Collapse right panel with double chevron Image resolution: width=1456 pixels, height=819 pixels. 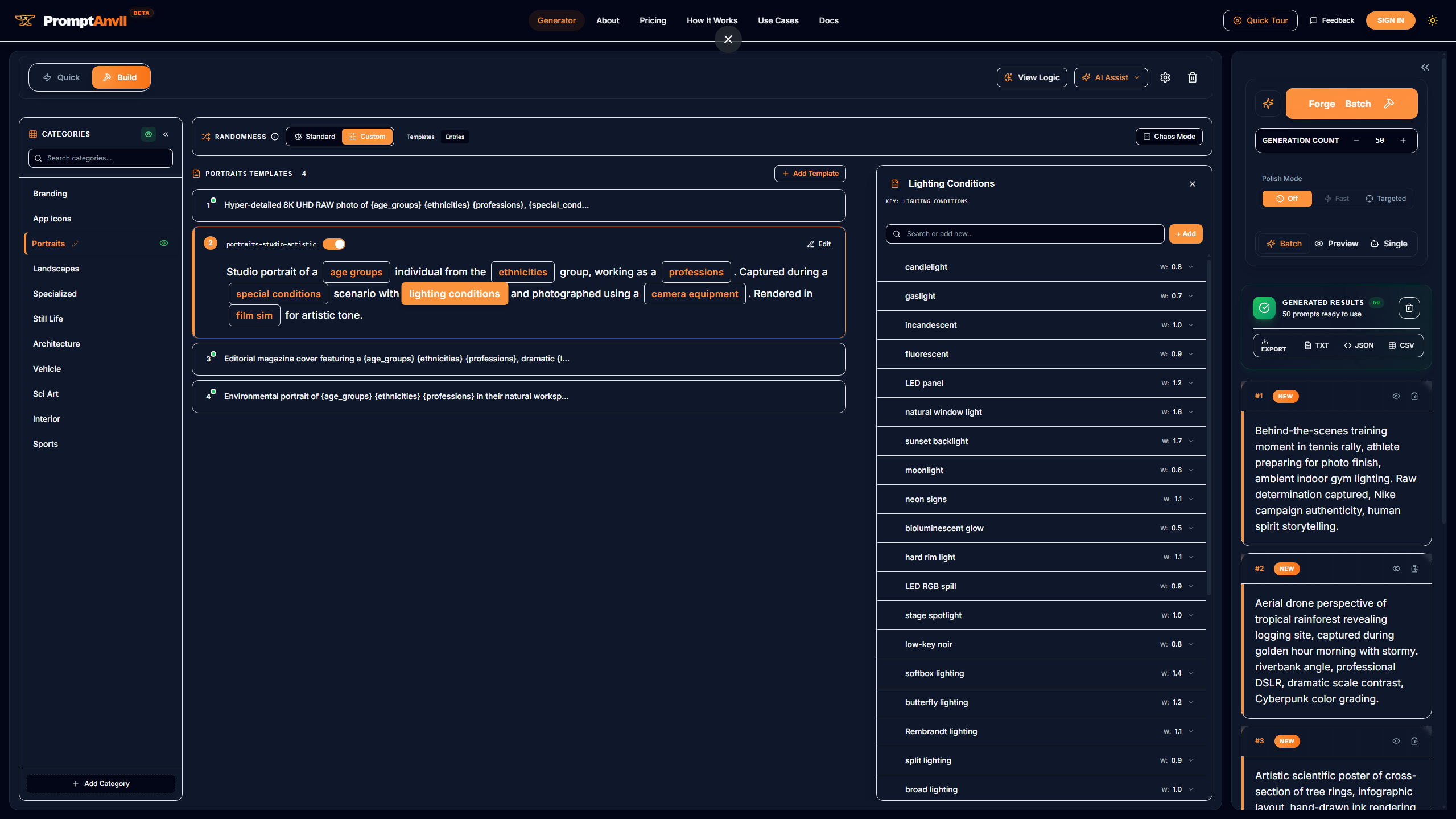pyautogui.click(x=1425, y=67)
